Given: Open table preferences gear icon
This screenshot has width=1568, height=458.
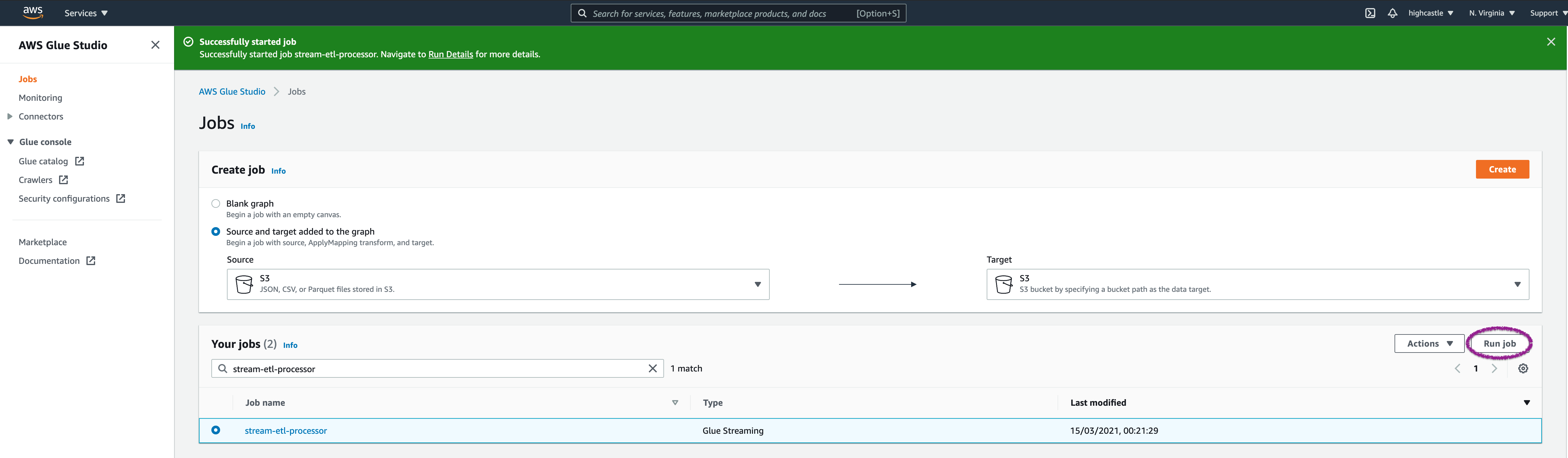Looking at the screenshot, I should click(x=1522, y=368).
